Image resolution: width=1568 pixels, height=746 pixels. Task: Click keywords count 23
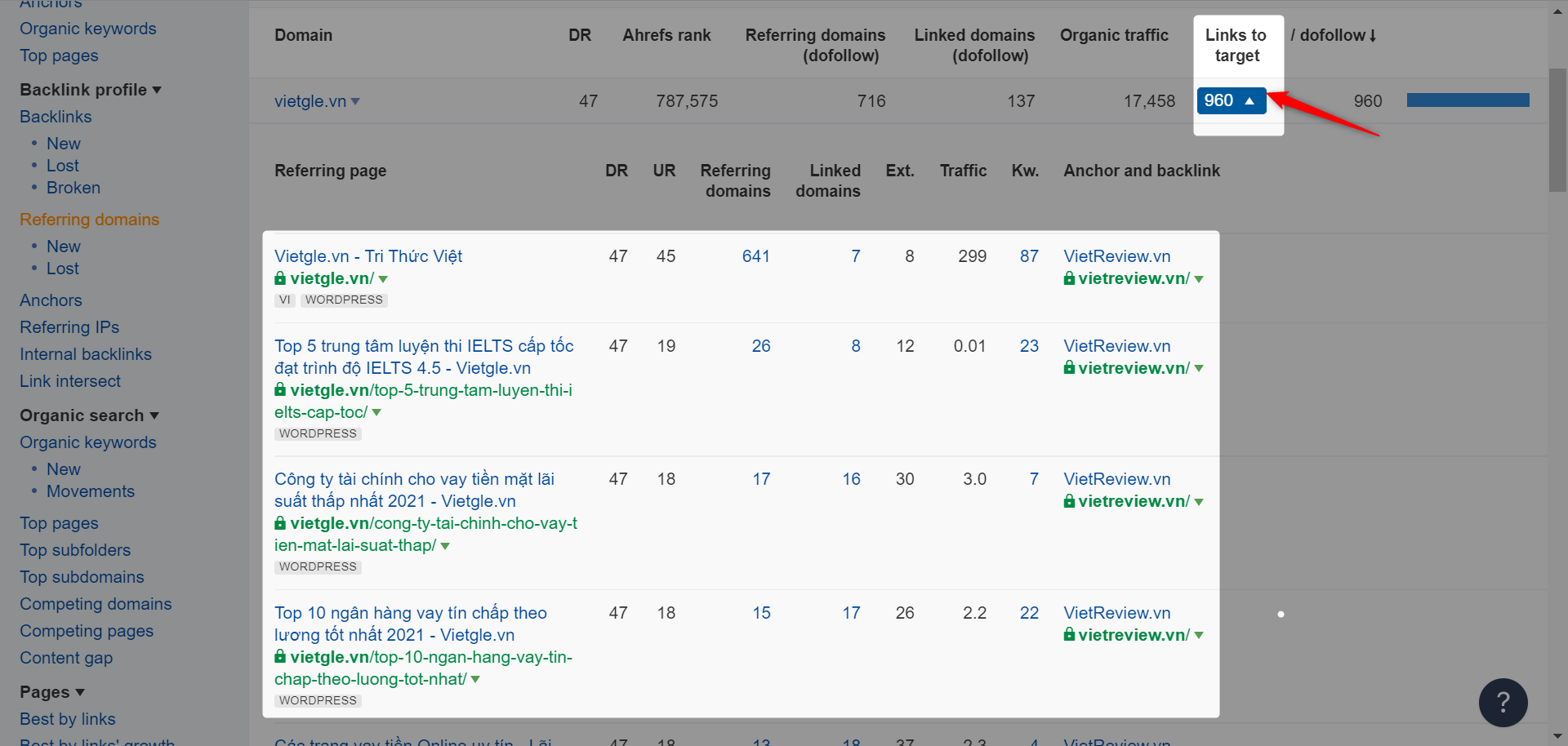(x=1029, y=346)
